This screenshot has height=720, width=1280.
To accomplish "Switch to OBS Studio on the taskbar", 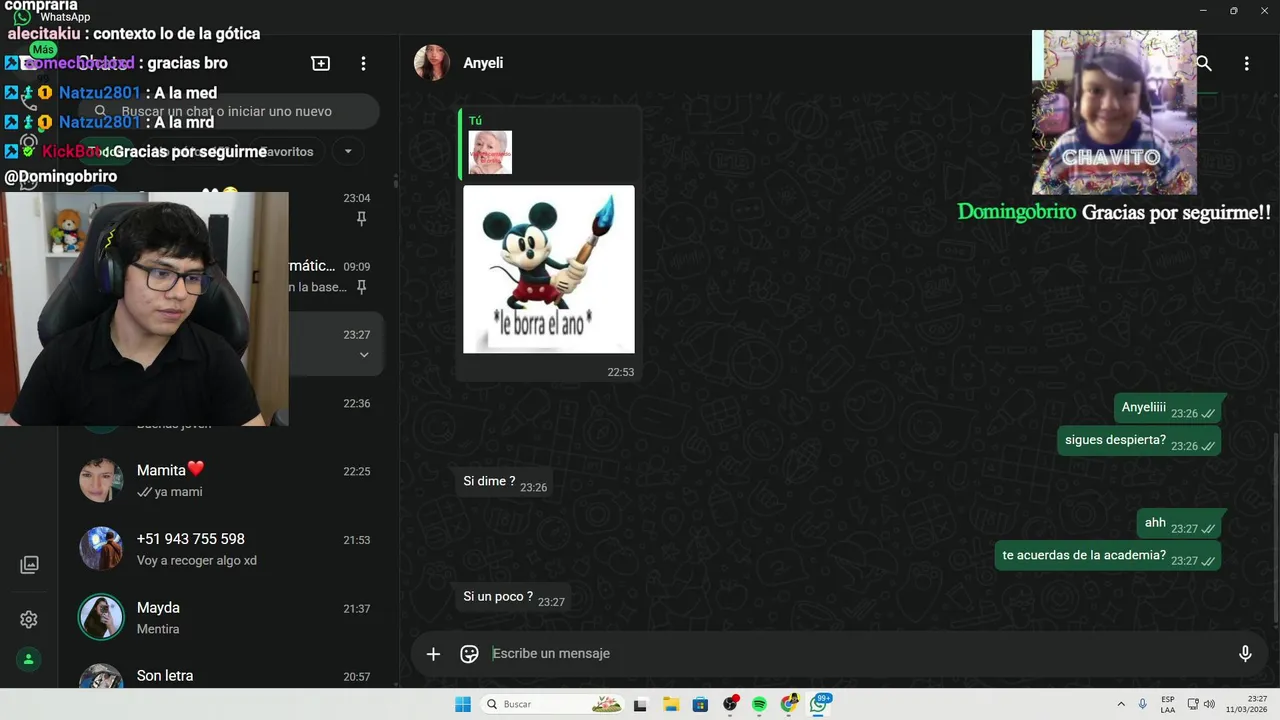I will 730,704.
